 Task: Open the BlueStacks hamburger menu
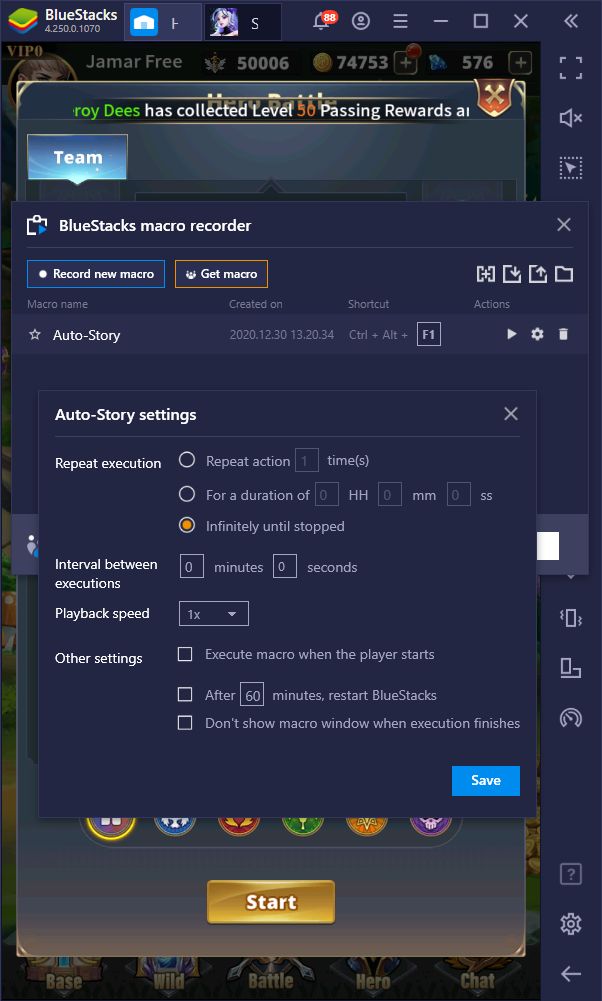coord(400,21)
